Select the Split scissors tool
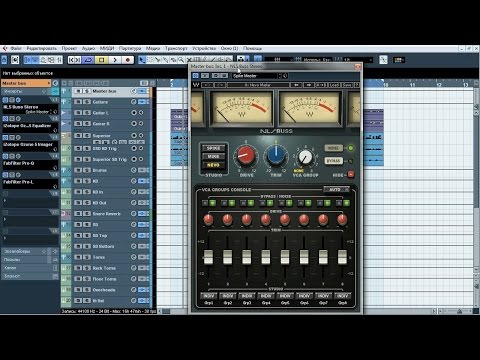480x360 pixels. [x=157, y=60]
